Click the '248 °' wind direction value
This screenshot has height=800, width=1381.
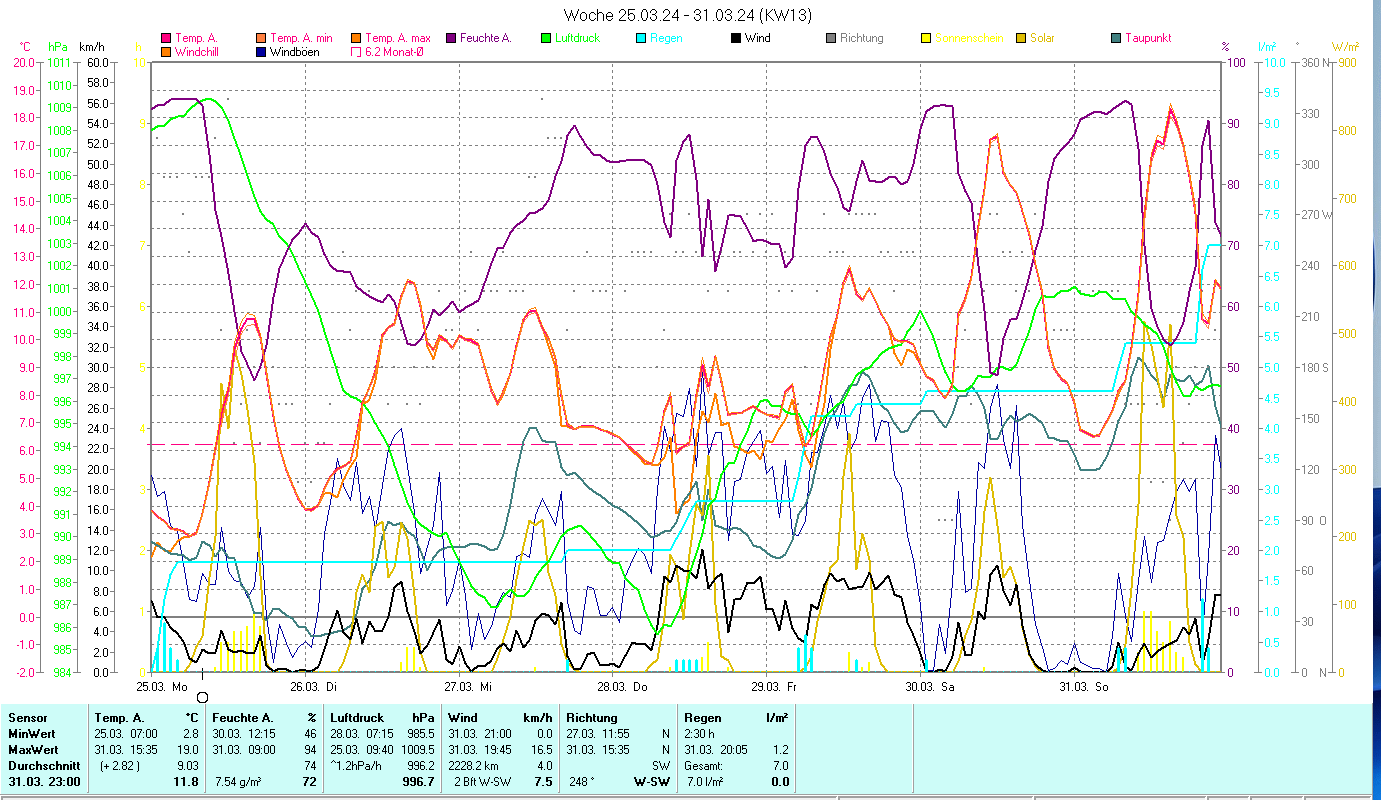pos(582,782)
